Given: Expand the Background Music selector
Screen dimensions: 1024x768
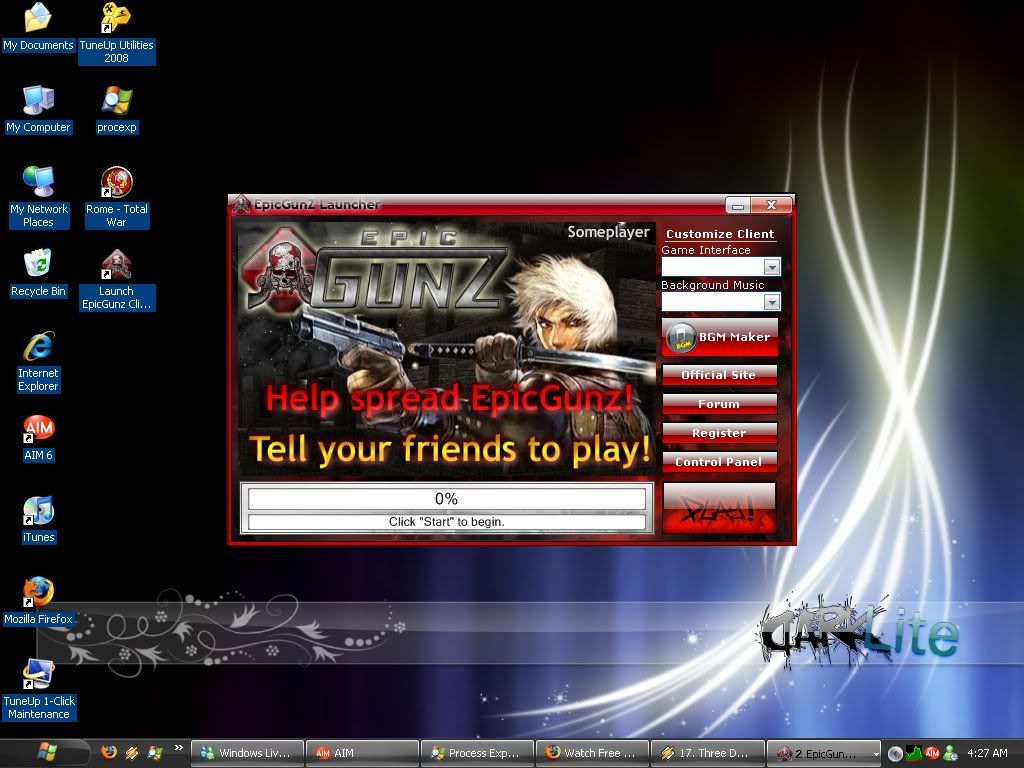Looking at the screenshot, I should 770,301.
